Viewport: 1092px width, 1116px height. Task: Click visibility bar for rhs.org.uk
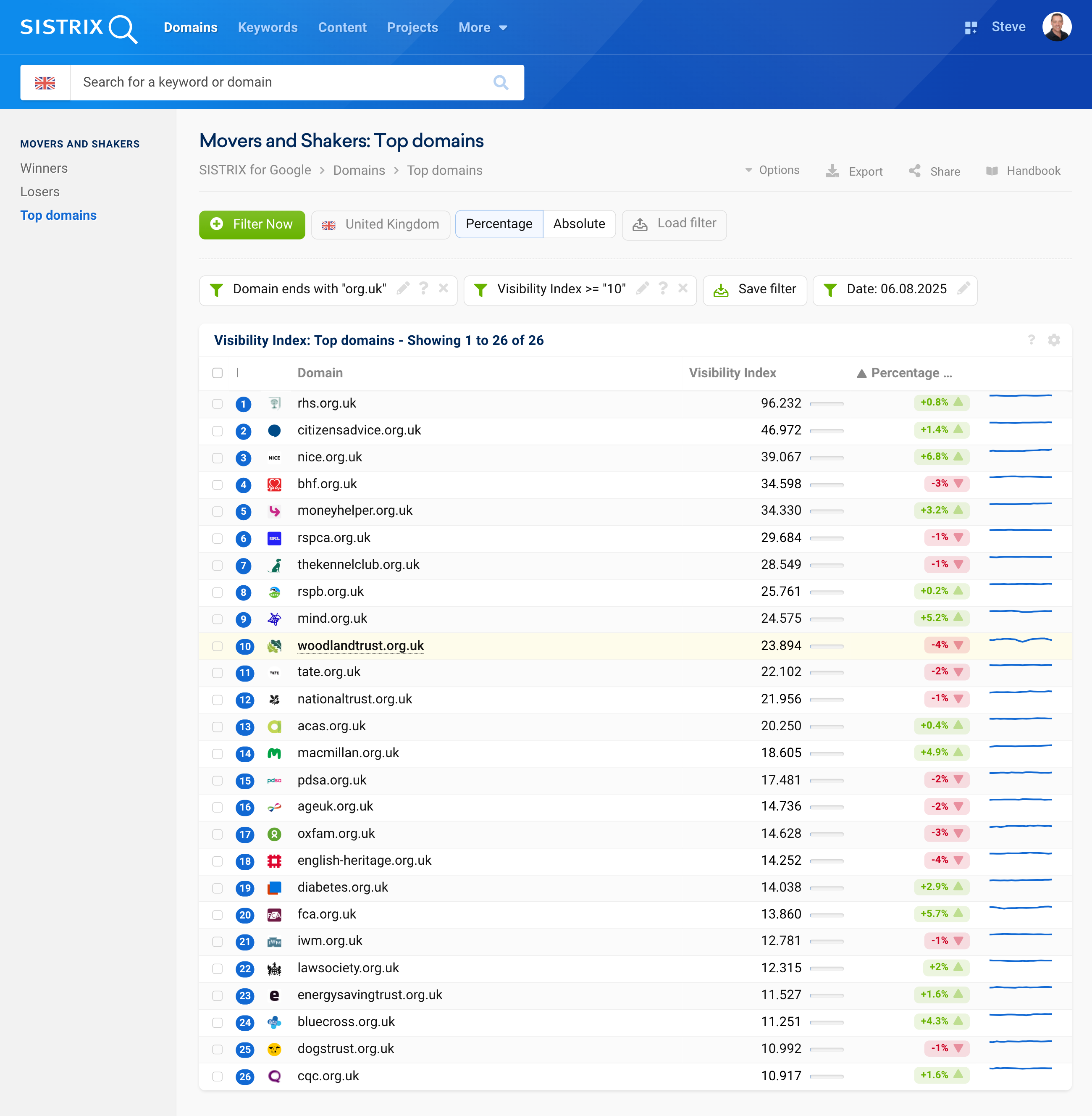827,404
